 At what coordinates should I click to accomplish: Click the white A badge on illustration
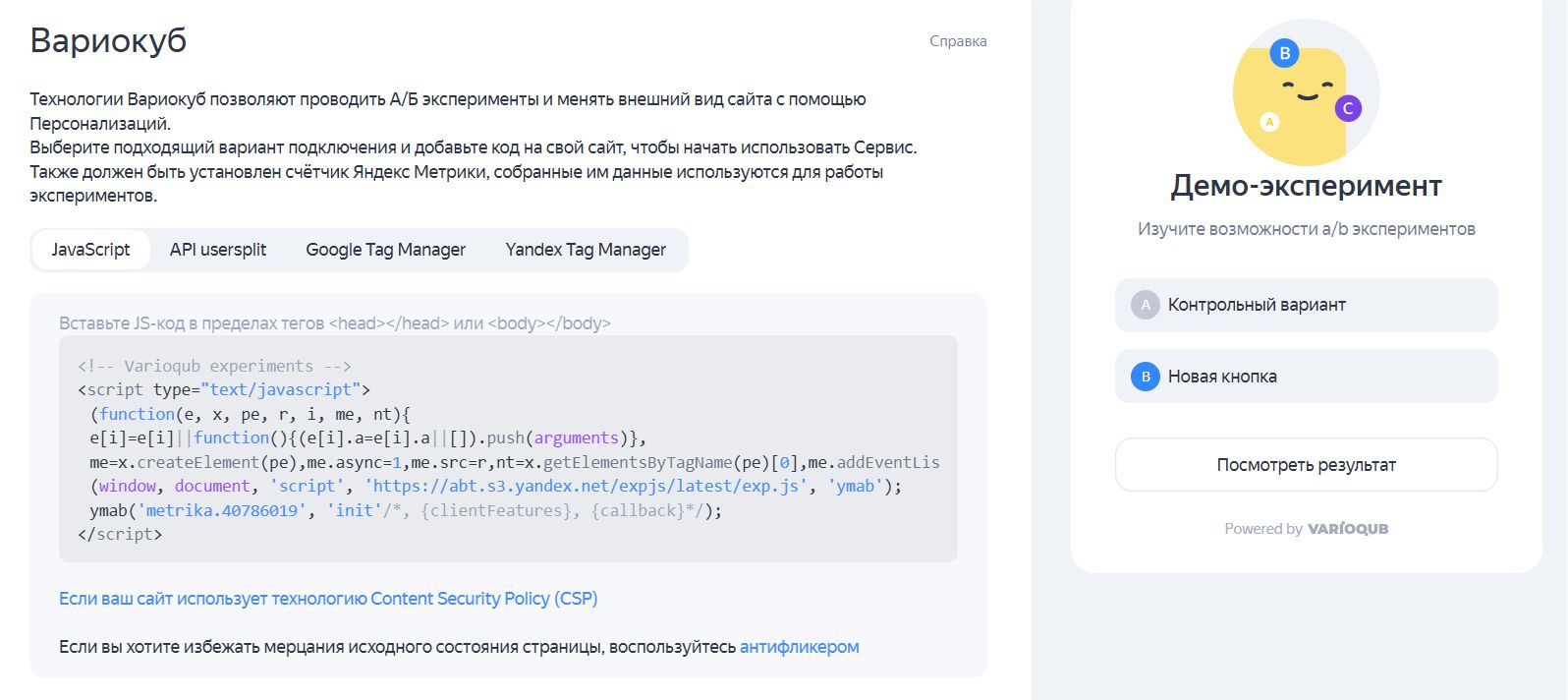pyautogui.click(x=1269, y=122)
